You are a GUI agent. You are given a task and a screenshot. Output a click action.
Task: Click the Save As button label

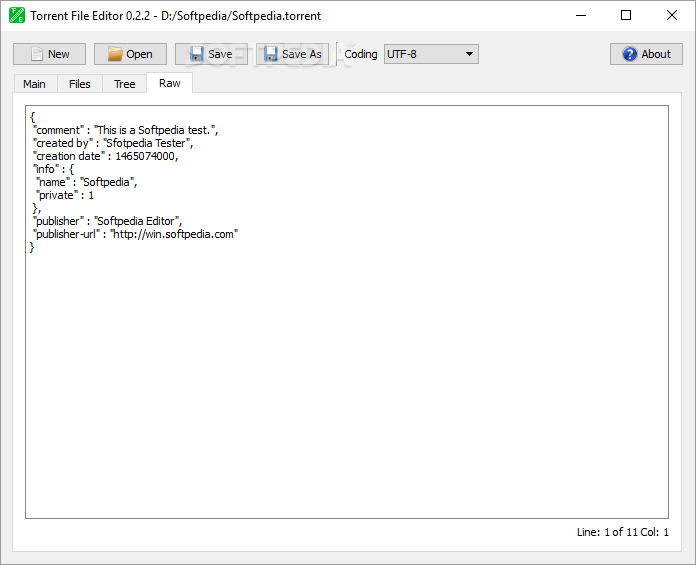302,54
